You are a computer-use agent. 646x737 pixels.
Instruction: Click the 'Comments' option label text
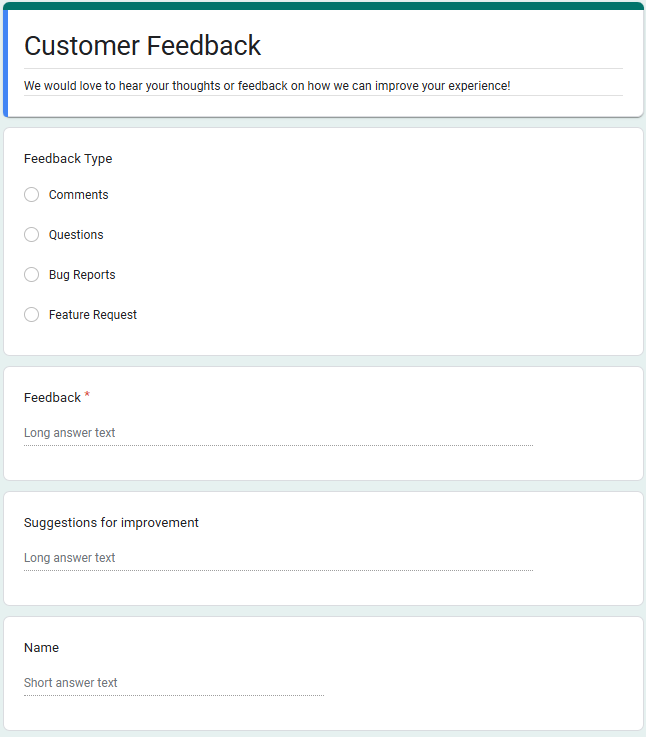[78, 195]
